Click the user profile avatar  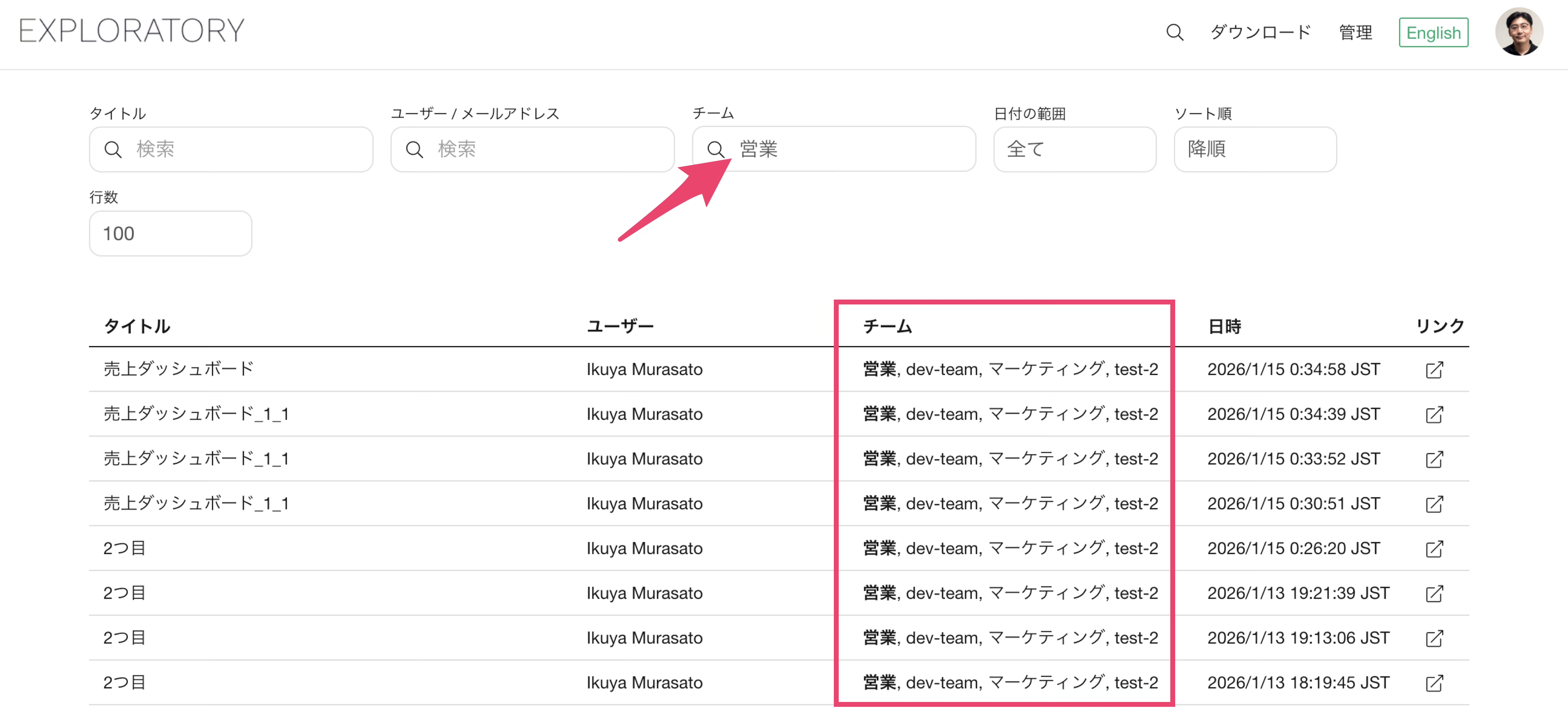(1518, 32)
